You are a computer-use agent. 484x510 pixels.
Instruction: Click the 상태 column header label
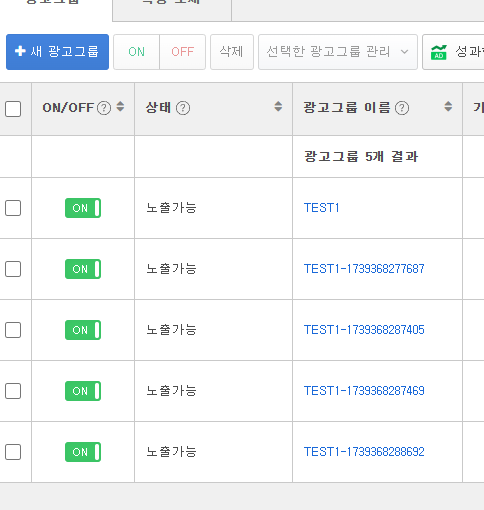159,108
